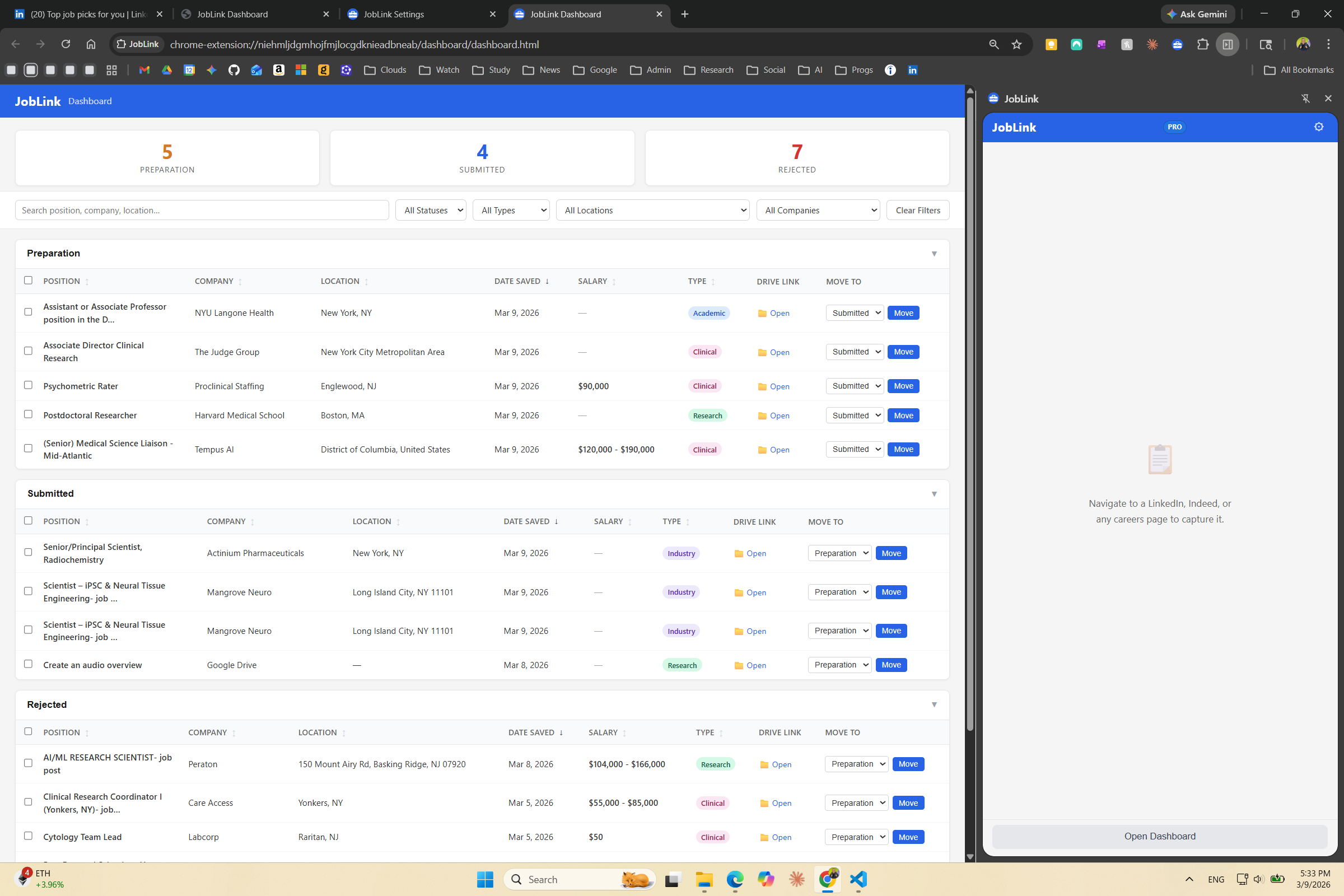Viewport: 1344px width, 896px height.
Task: Open the Extensions puzzle icon
Action: click(x=1202, y=45)
